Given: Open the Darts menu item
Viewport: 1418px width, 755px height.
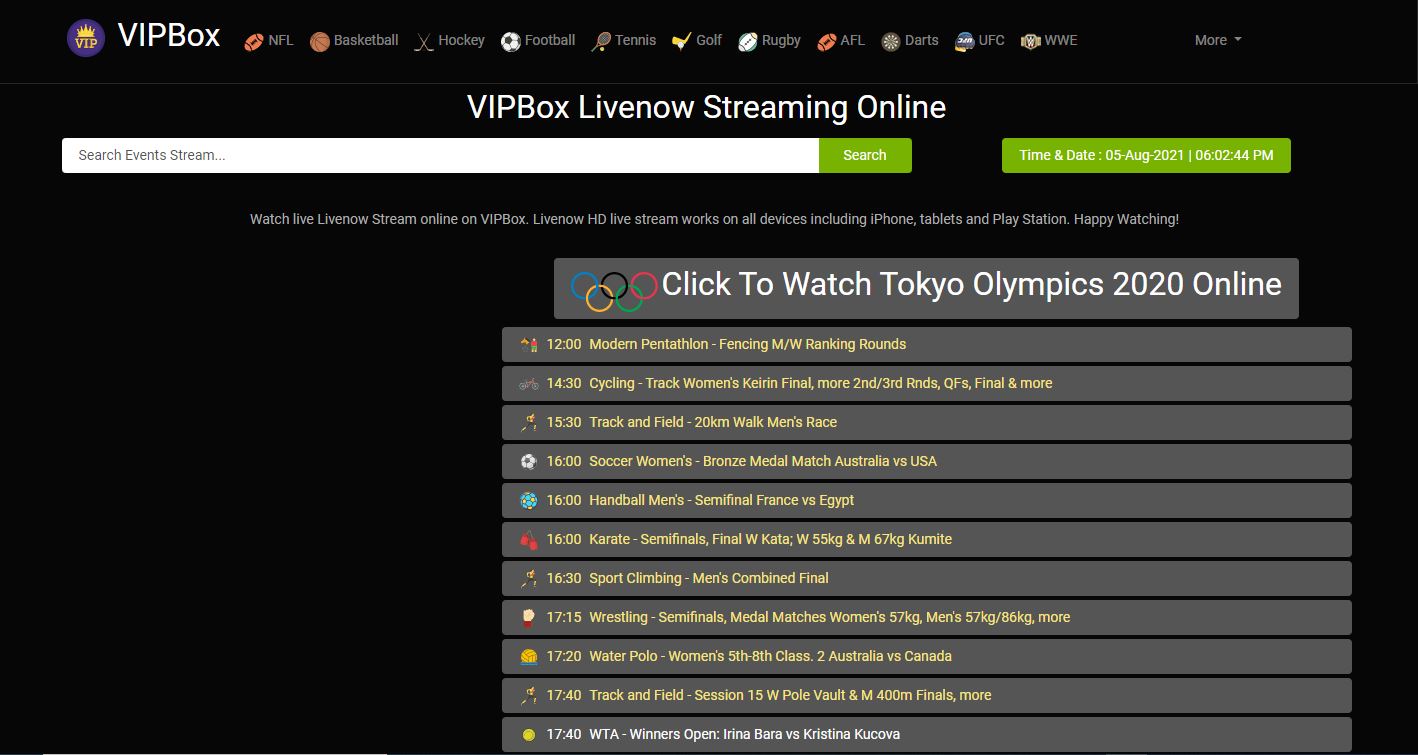Looking at the screenshot, I should click(910, 41).
